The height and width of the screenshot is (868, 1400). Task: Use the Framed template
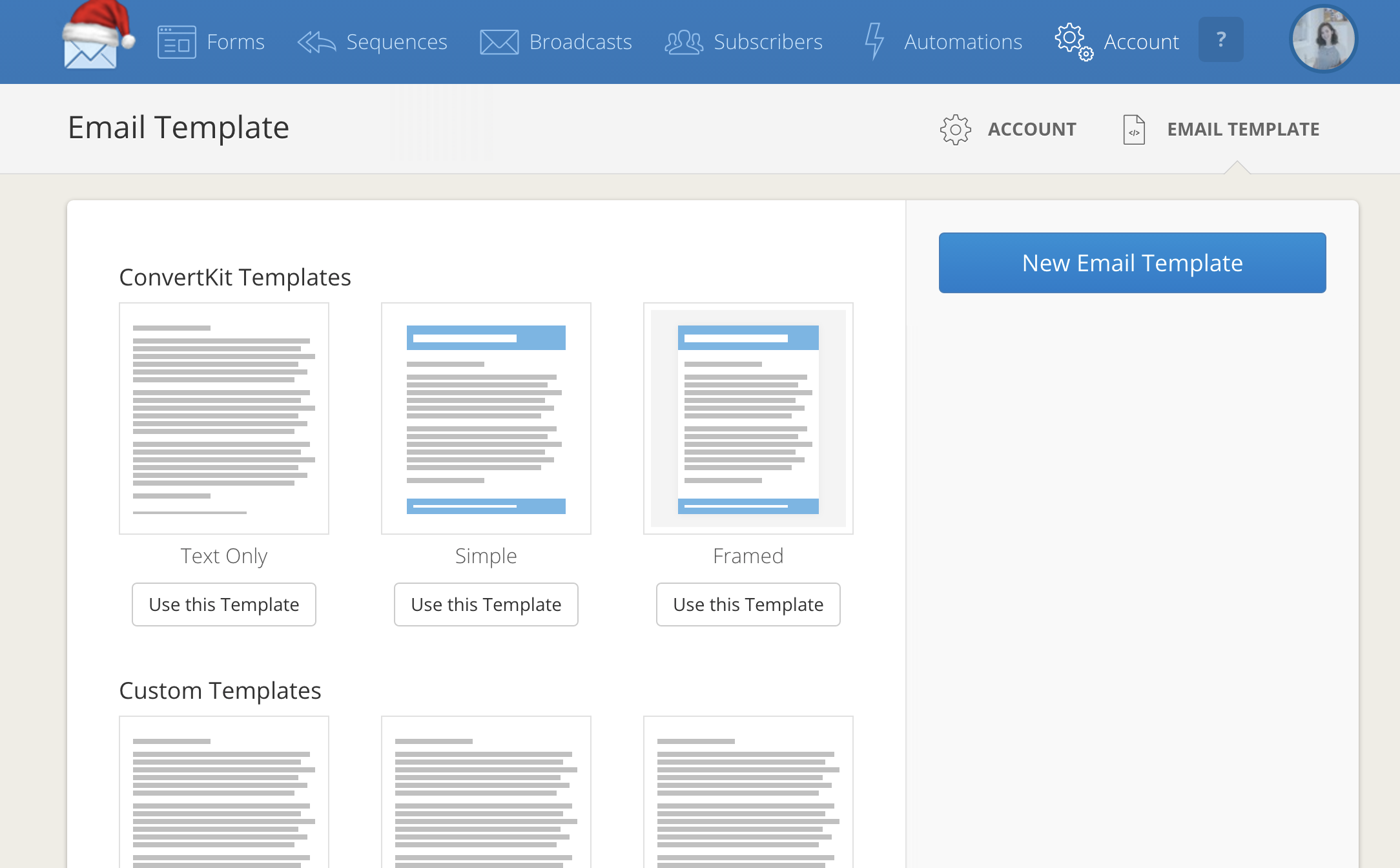tap(748, 604)
